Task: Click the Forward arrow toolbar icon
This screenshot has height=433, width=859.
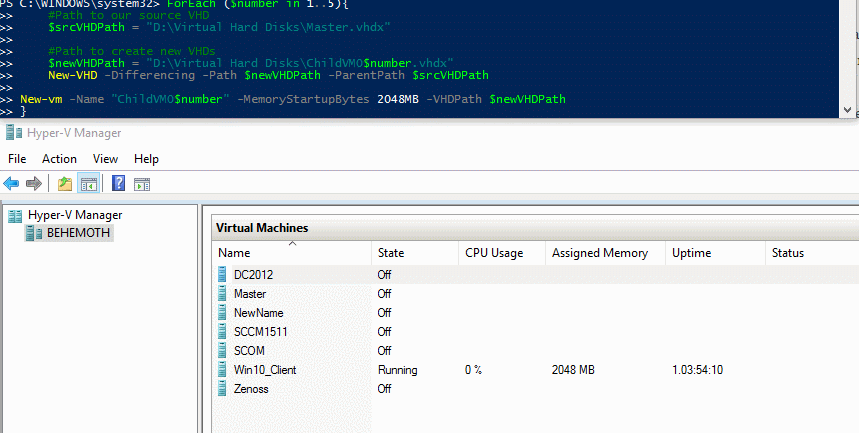Action: pyautogui.click(x=34, y=184)
